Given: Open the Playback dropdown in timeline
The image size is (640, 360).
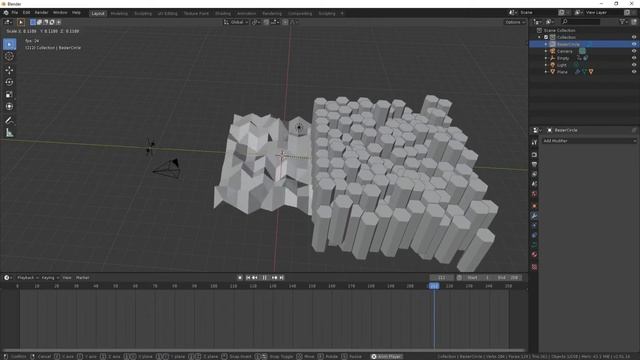Looking at the screenshot, I should (27, 278).
